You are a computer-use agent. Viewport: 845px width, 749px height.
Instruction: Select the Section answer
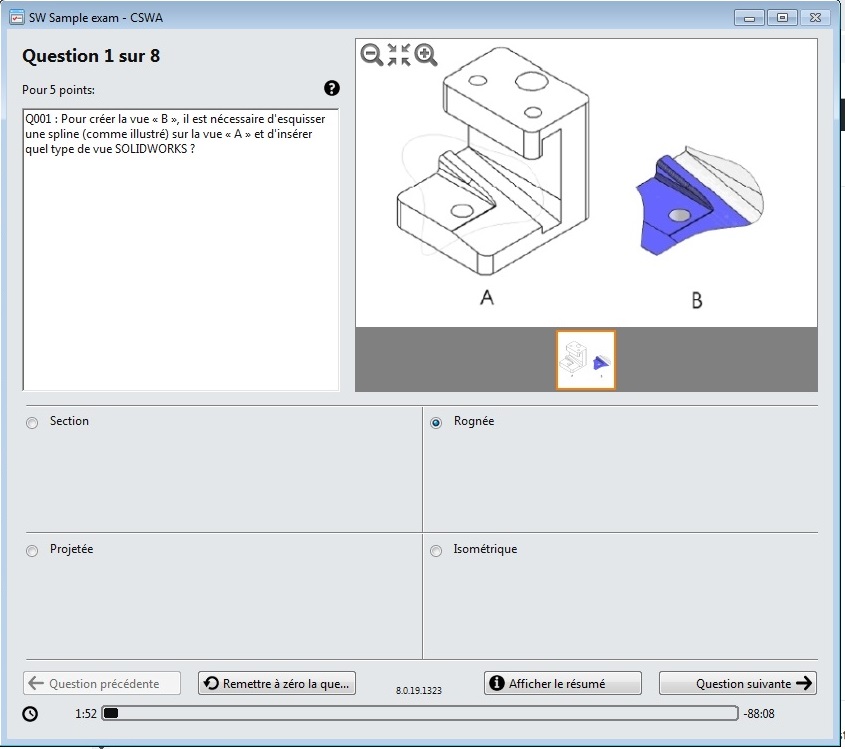point(32,422)
